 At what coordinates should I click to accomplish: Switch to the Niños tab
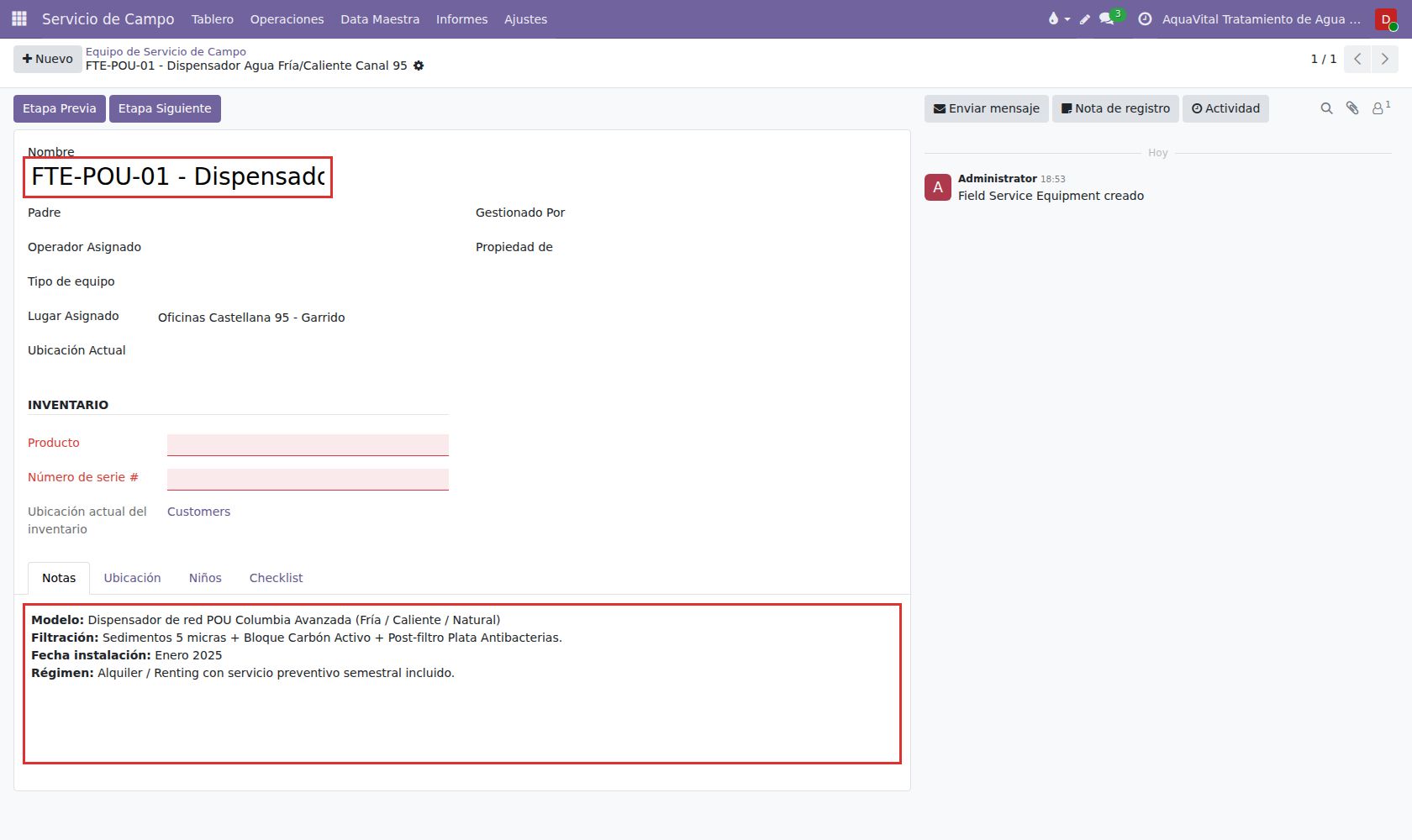(x=205, y=578)
